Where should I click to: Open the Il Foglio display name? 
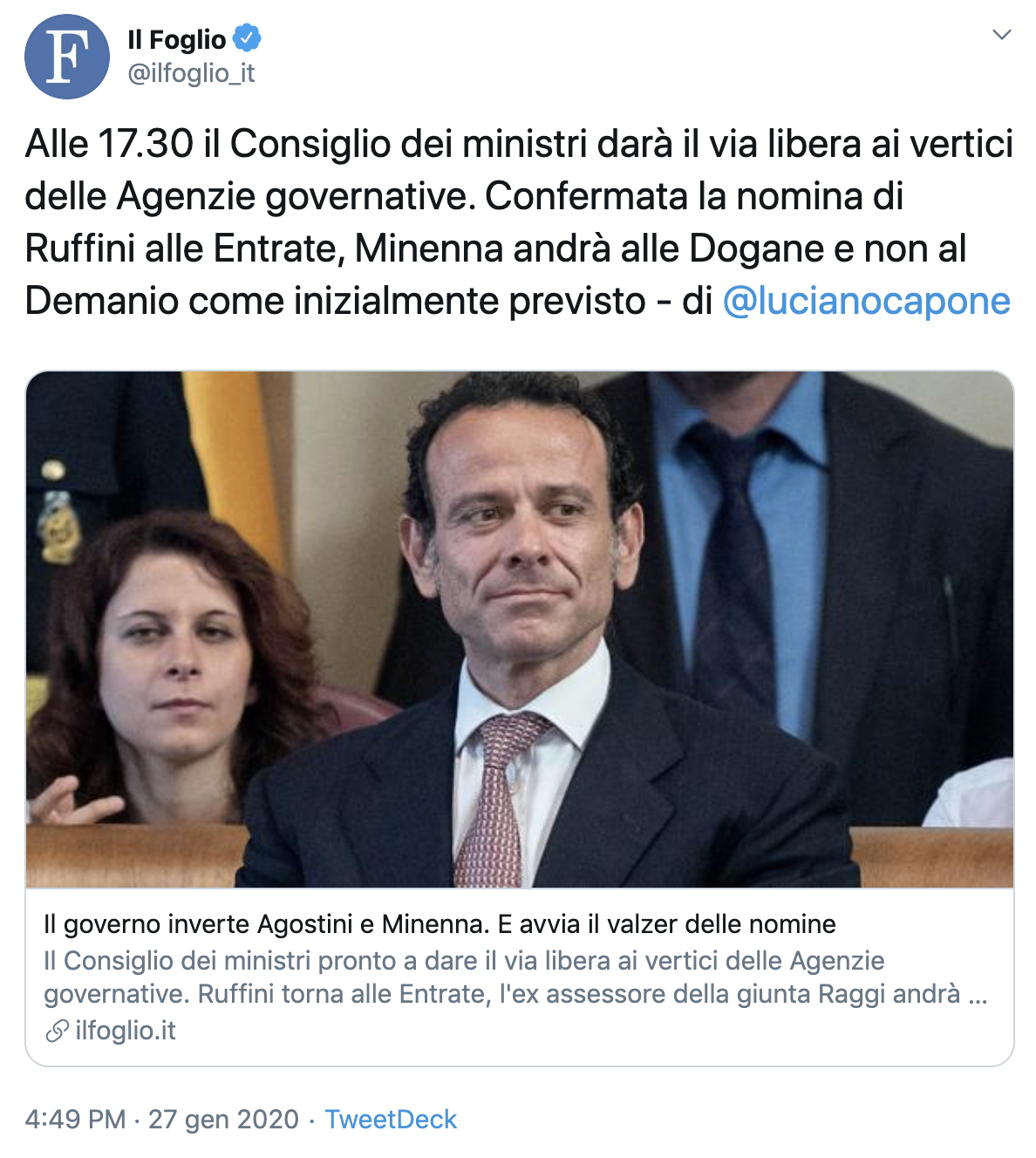point(177,39)
